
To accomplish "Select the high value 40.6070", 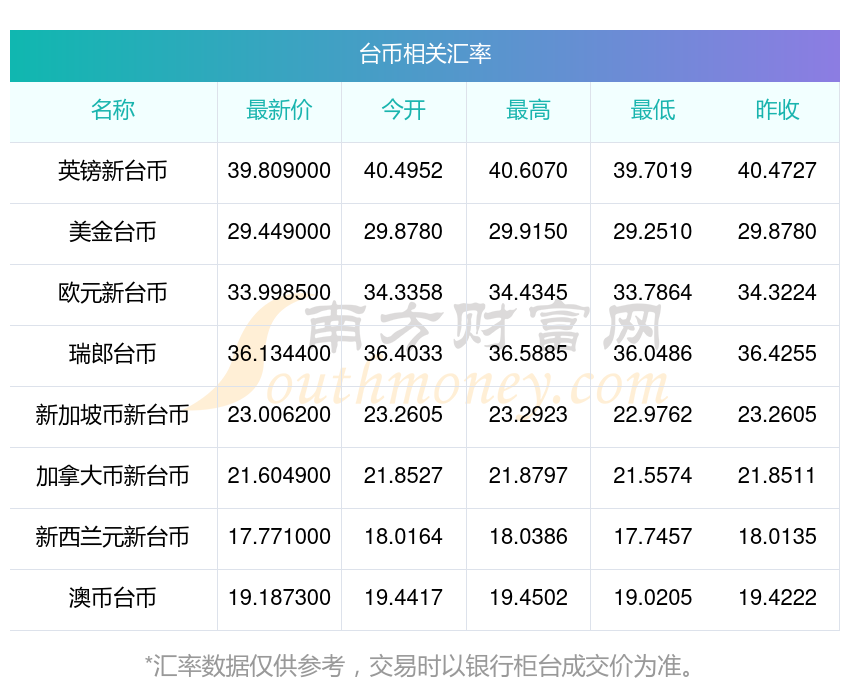I will [528, 171].
